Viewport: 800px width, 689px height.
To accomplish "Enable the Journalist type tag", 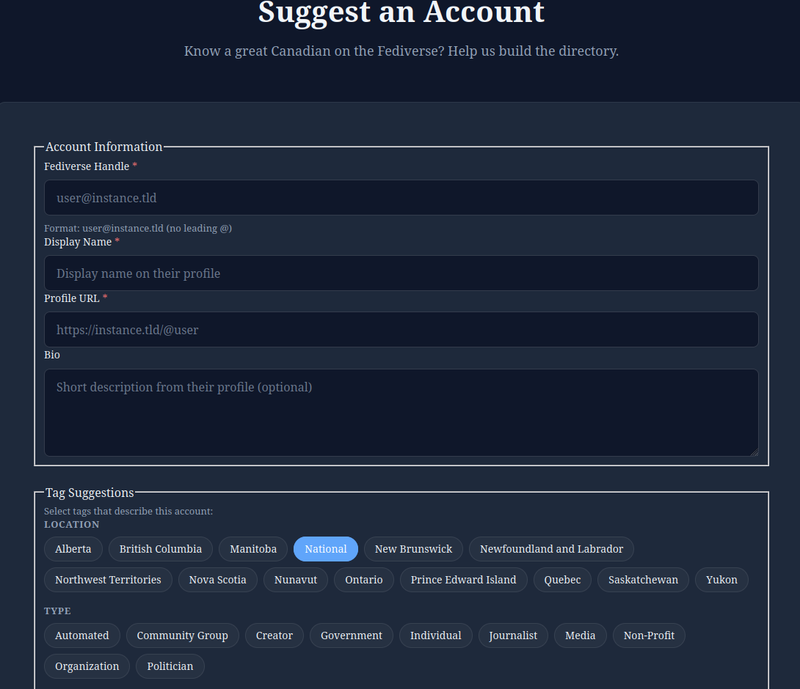I will [513, 635].
